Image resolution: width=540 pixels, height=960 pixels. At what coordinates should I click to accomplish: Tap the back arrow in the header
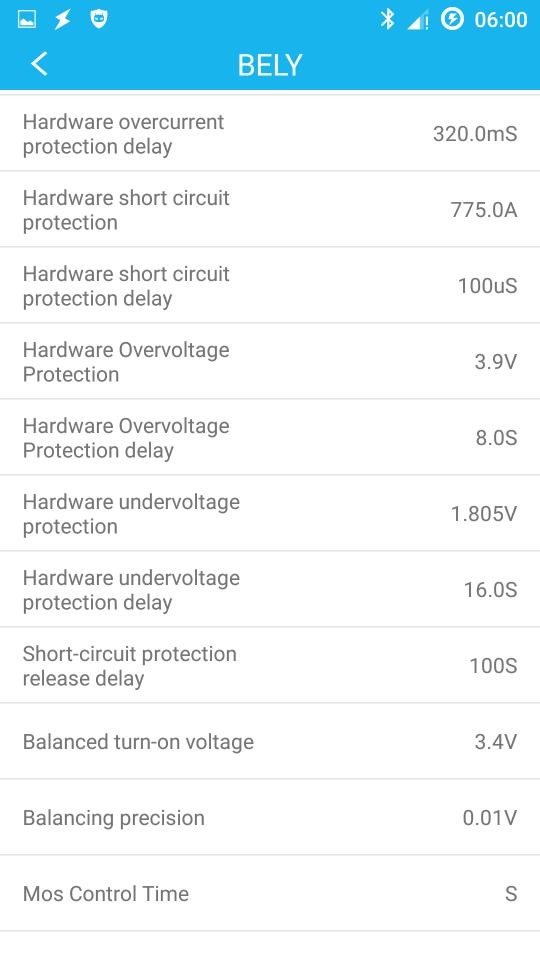coord(39,64)
